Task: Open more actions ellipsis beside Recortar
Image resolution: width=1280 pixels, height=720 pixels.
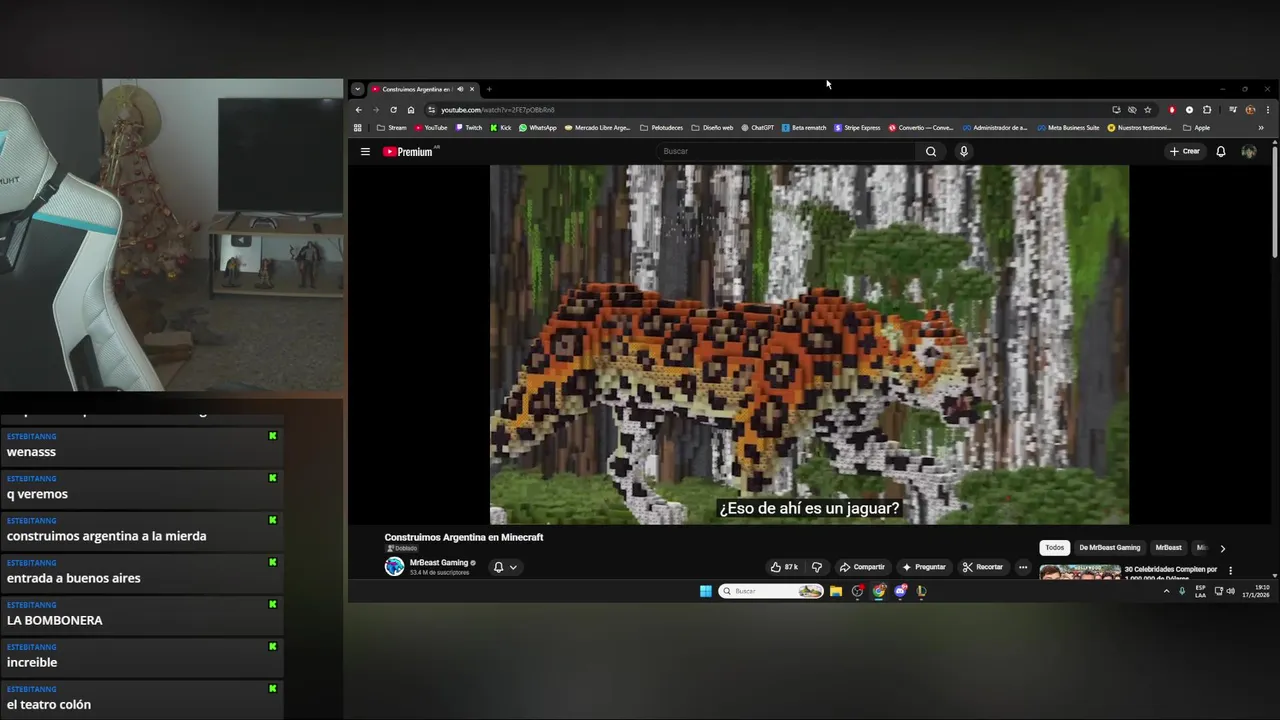Action: (1023, 567)
